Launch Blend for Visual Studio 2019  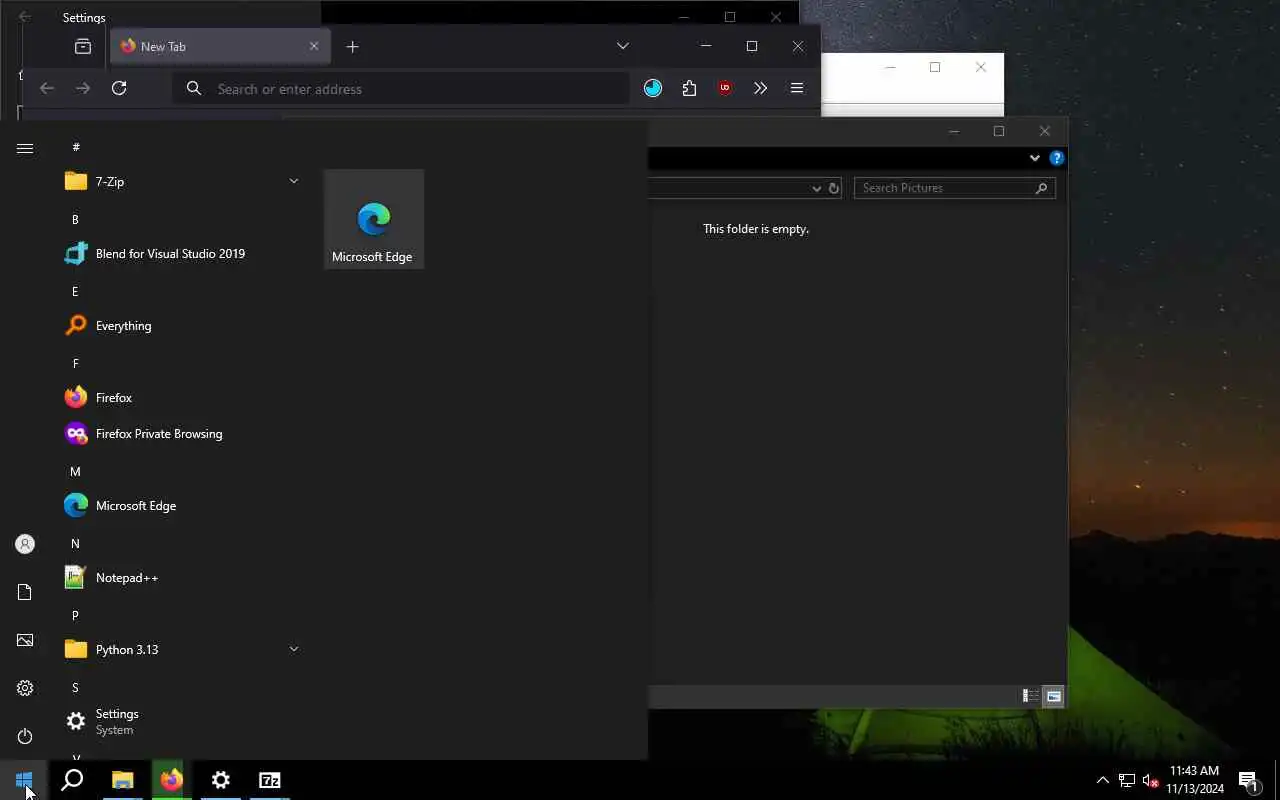tap(182, 254)
